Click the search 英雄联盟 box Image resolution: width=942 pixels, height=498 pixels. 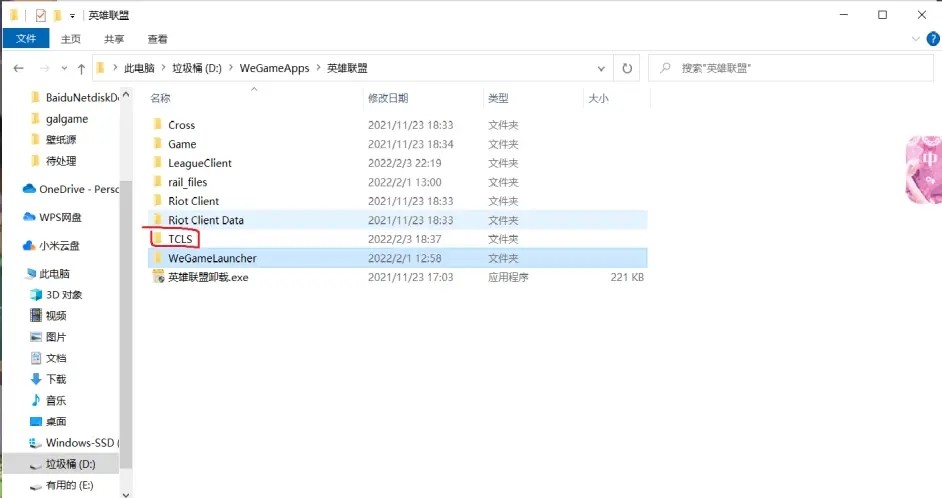[x=791, y=68]
